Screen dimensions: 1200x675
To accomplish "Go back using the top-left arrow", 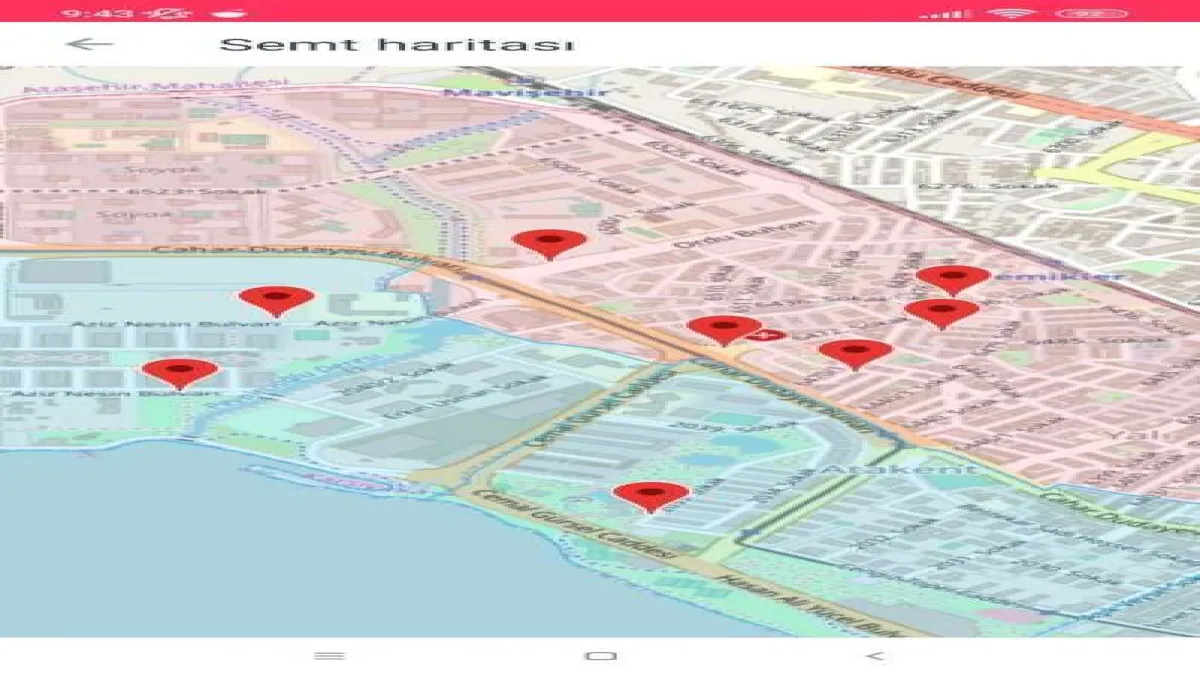I will pos(89,44).
